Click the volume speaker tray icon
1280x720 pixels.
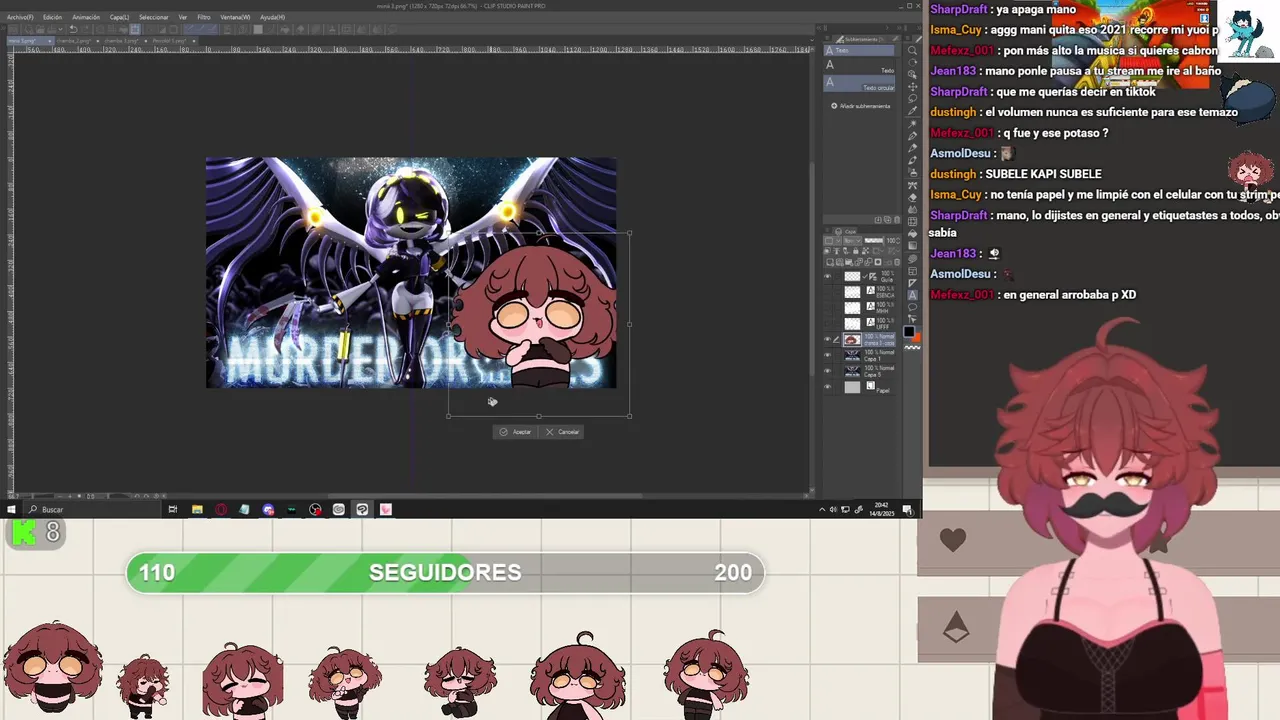tap(833, 509)
